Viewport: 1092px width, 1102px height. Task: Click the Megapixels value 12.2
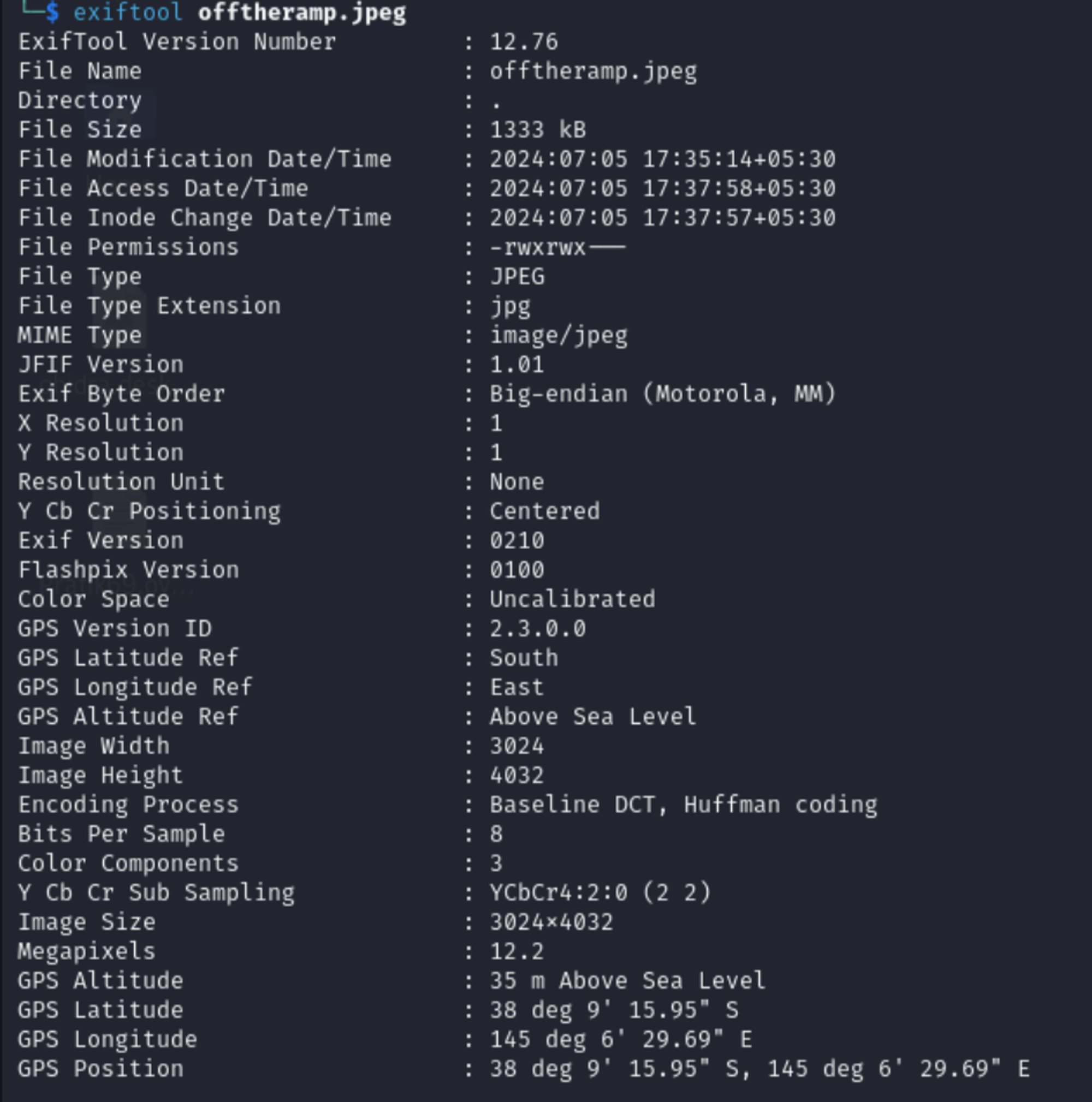coord(517,951)
